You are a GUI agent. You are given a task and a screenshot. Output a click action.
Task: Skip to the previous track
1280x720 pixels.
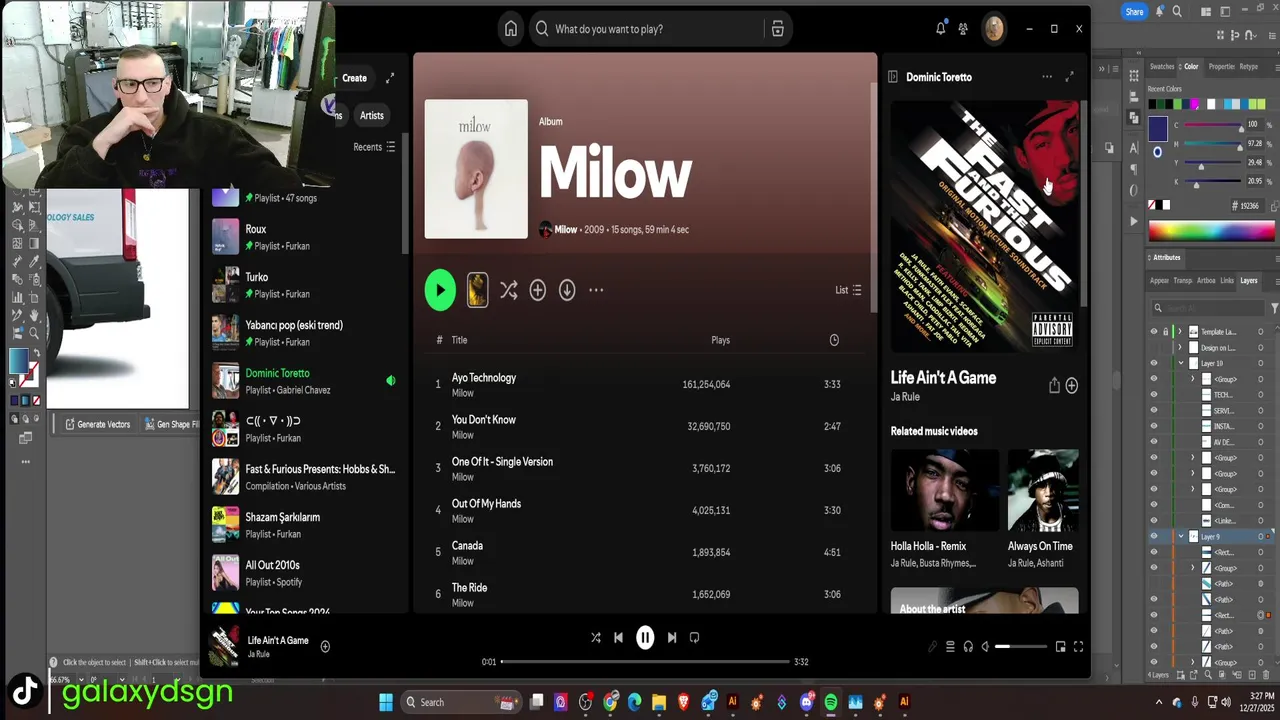[618, 637]
